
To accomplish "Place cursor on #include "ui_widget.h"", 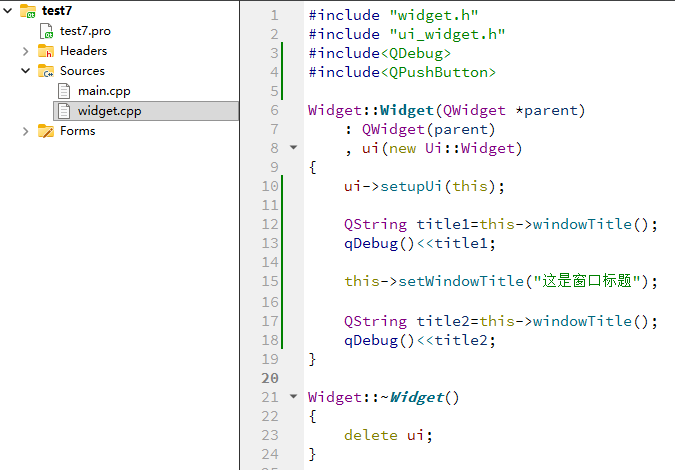I will click(407, 34).
